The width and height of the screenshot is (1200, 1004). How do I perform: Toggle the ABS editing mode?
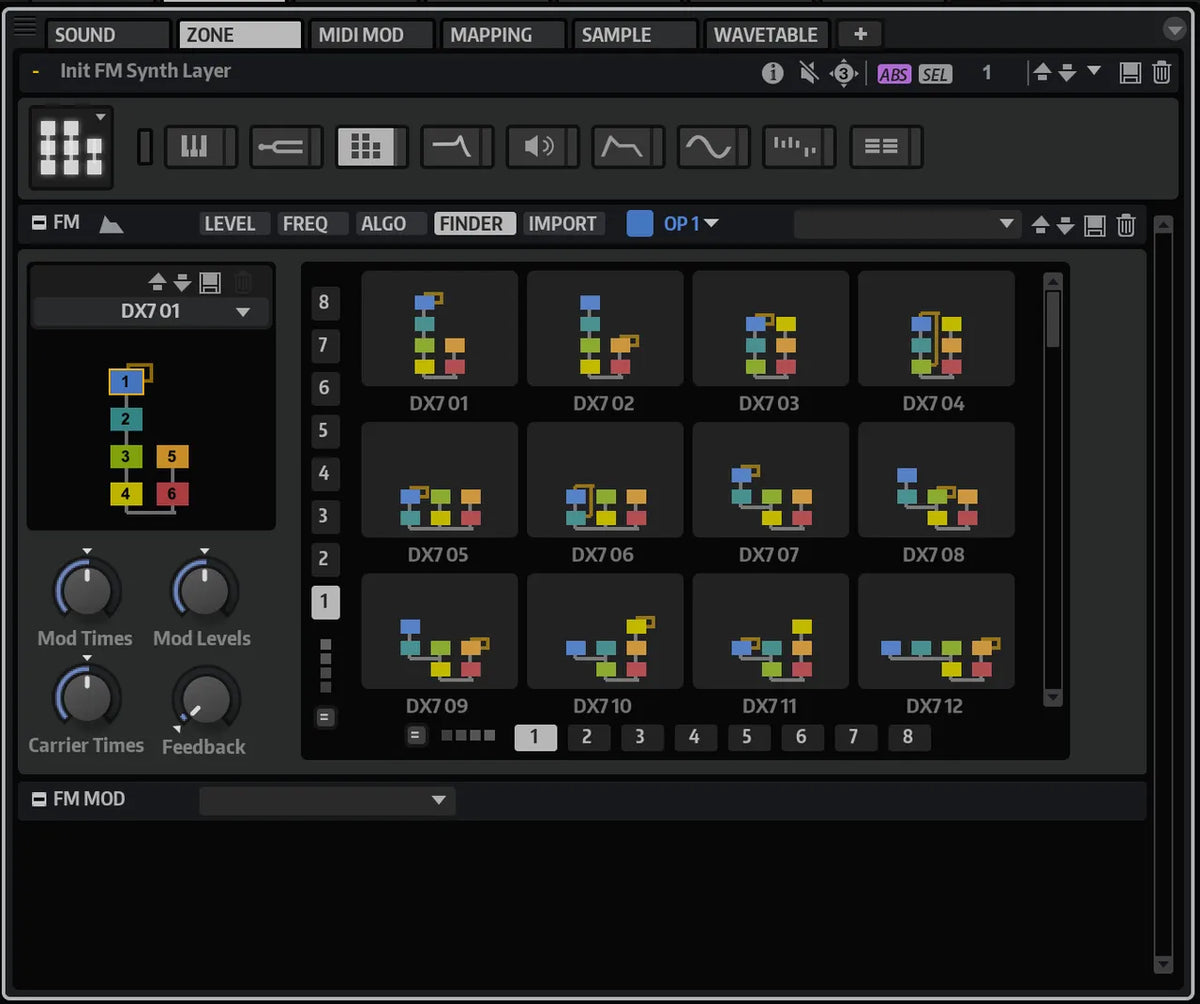(893, 74)
